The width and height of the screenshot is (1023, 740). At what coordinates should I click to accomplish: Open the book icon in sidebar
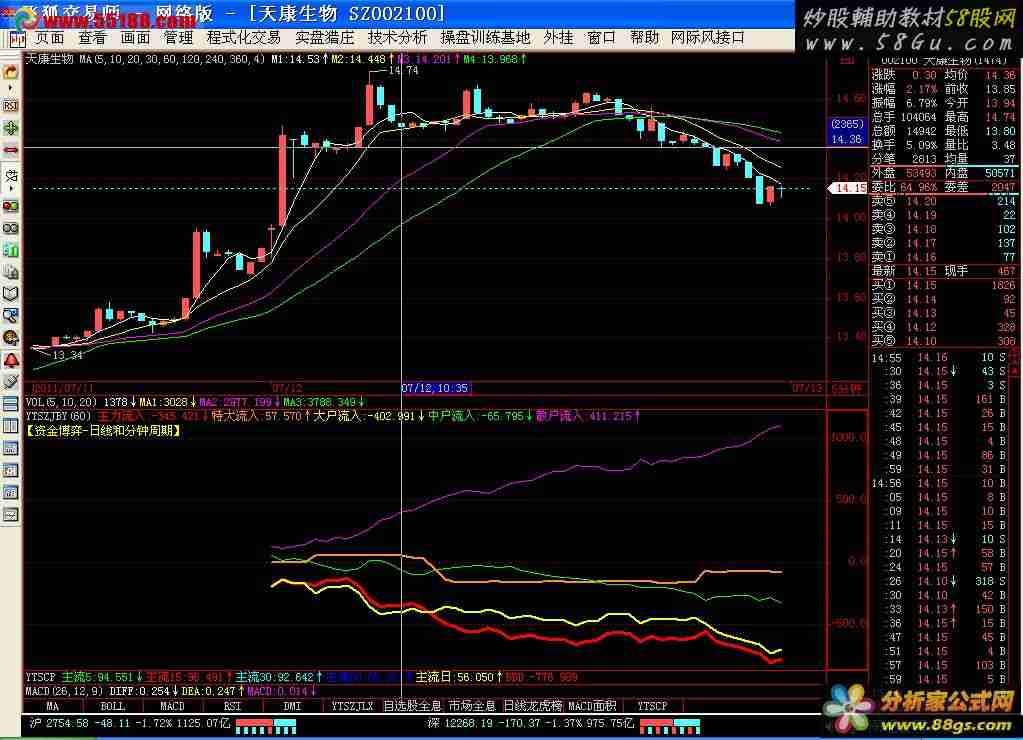(11, 294)
